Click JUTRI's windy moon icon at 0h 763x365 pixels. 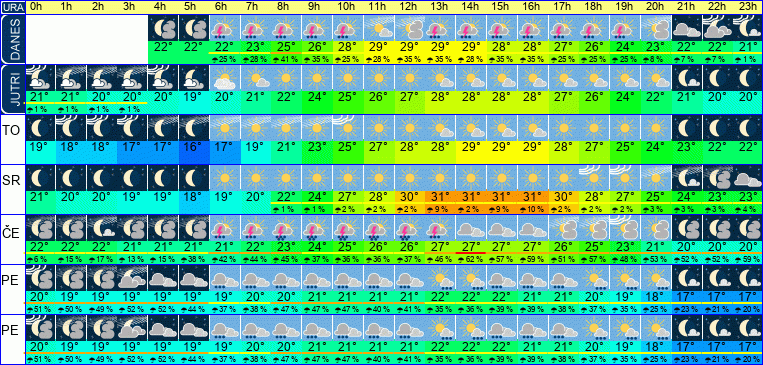pyautogui.click(x=40, y=78)
